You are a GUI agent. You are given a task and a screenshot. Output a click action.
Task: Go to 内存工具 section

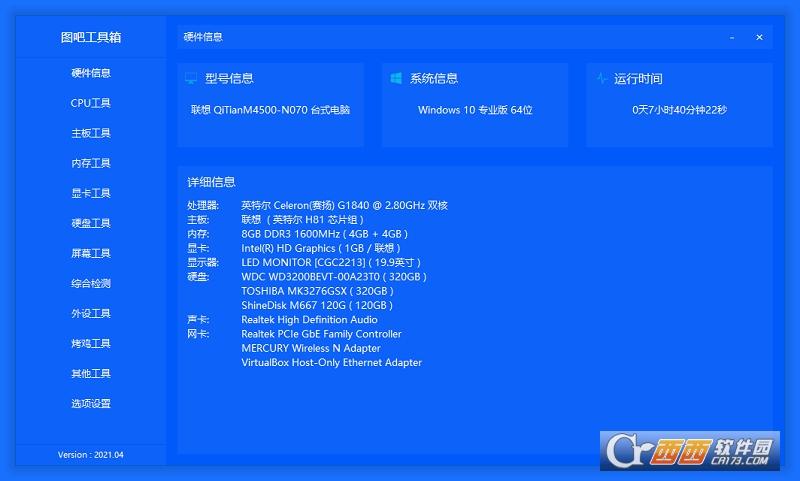click(x=91, y=163)
